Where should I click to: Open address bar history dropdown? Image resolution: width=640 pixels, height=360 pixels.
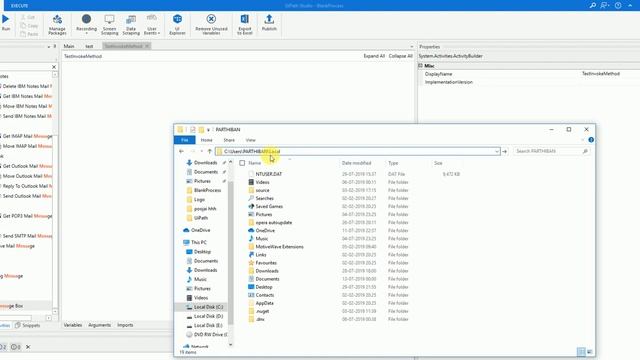tap(497, 151)
